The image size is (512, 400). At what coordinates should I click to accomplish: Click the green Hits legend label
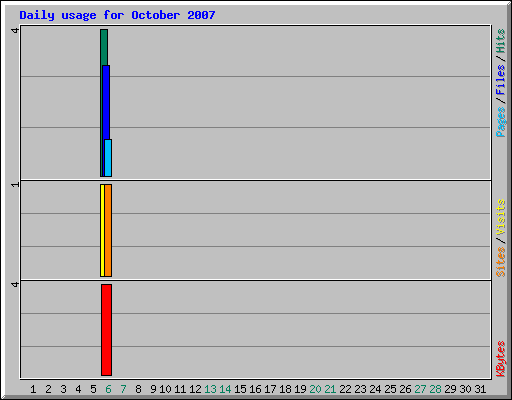tap(500, 41)
